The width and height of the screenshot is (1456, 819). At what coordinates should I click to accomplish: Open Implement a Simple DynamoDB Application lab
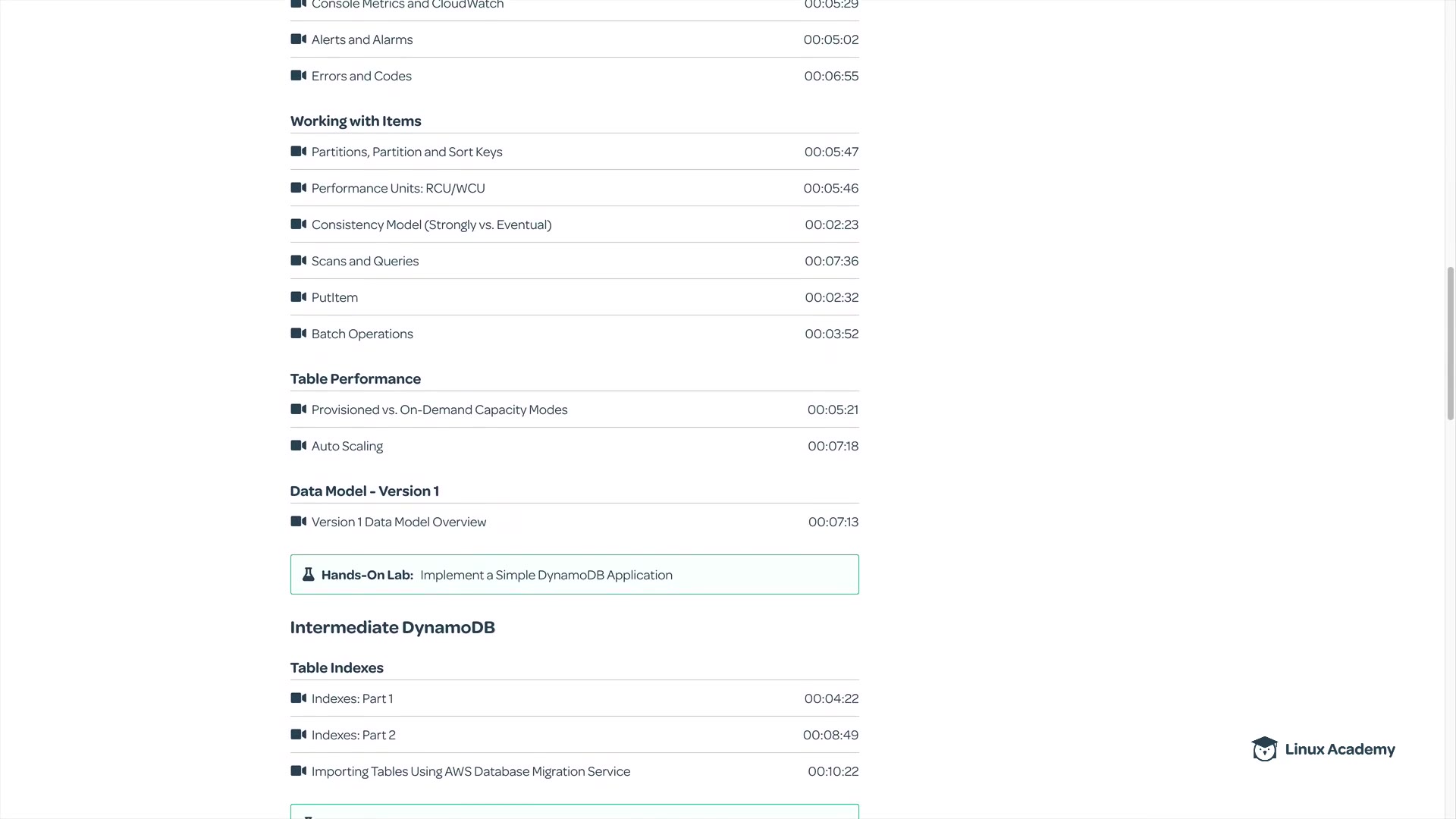[546, 575]
